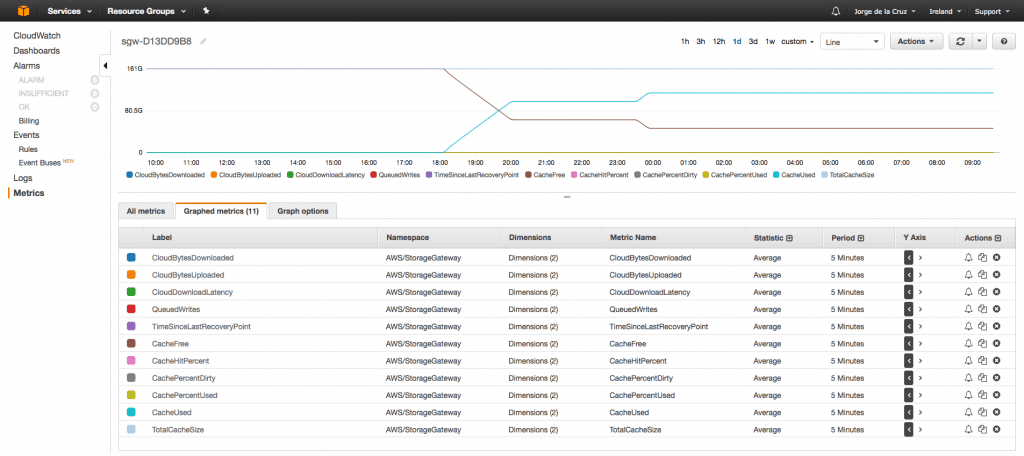Set CloudDownloadLatency to left Y axis
Screen dimensions: 1024x456
(x=908, y=292)
